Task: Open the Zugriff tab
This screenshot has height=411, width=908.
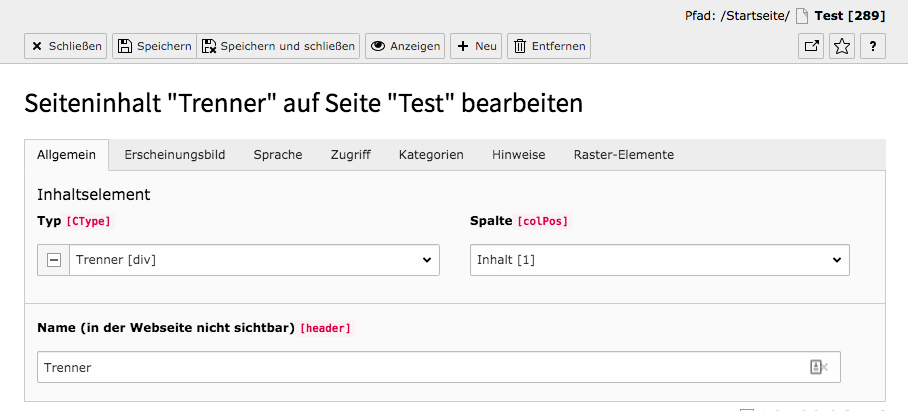Action: pyautogui.click(x=351, y=155)
